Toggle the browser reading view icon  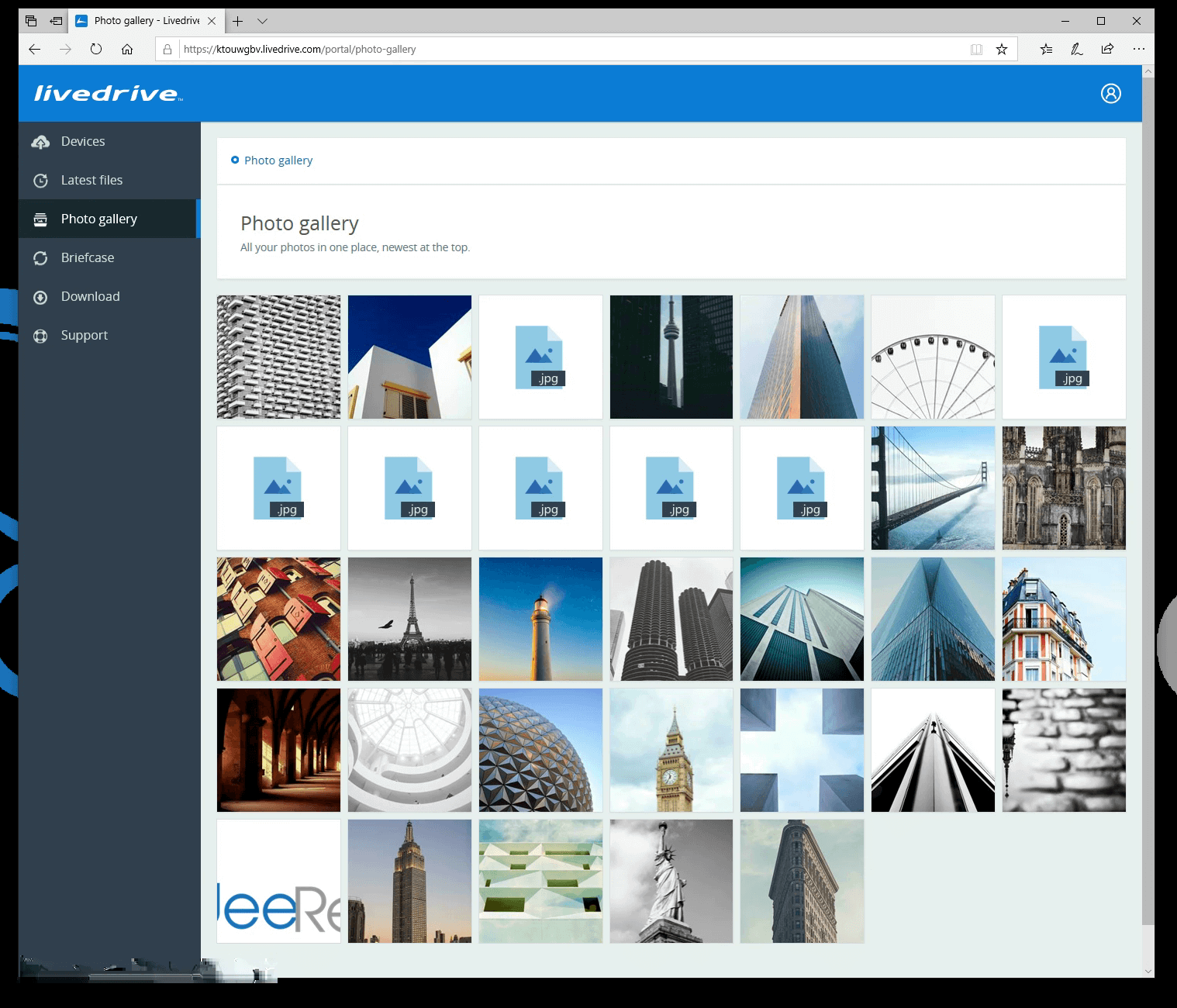pyautogui.click(x=976, y=49)
